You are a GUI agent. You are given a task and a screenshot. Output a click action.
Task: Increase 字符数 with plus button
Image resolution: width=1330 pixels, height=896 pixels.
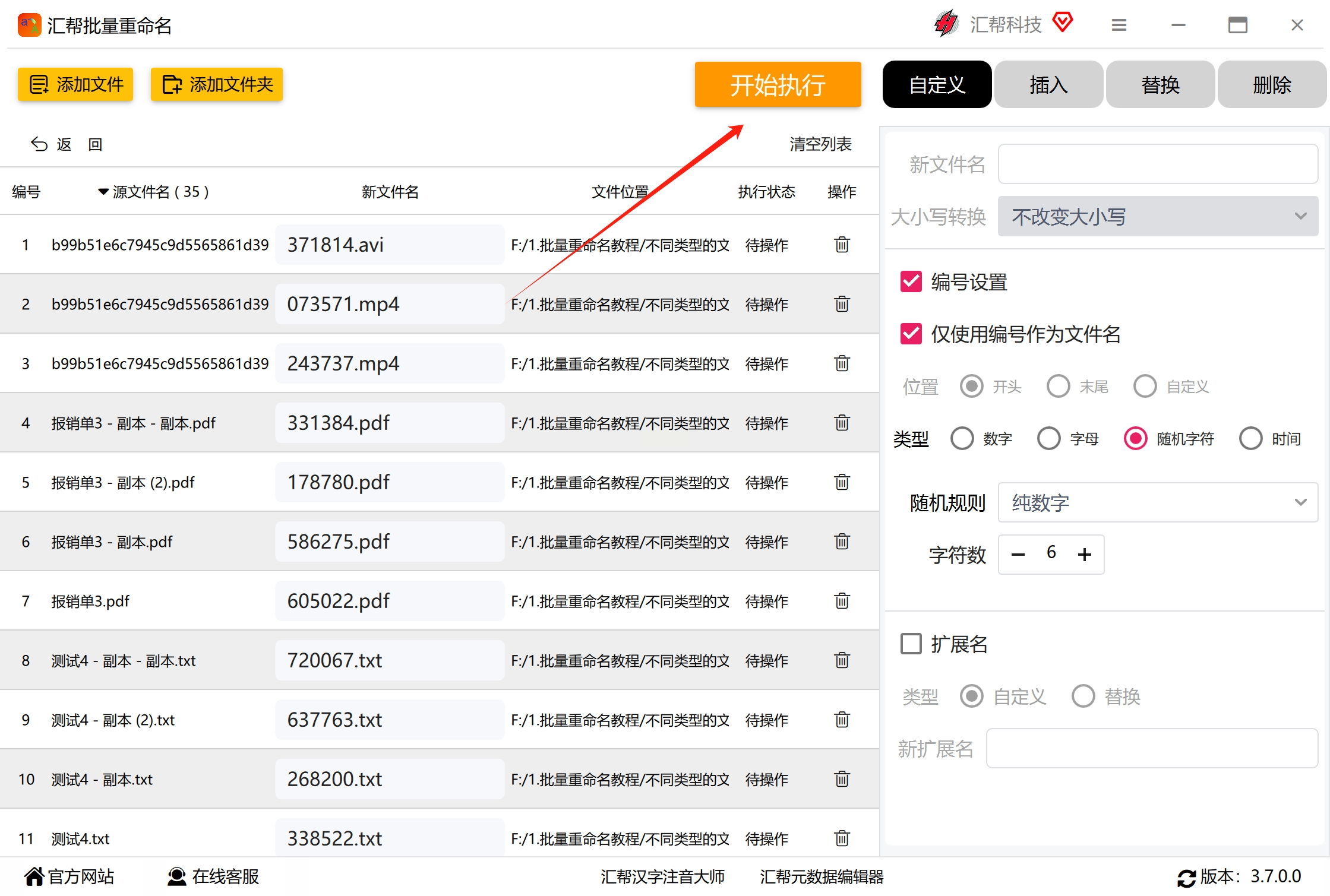coord(1085,555)
